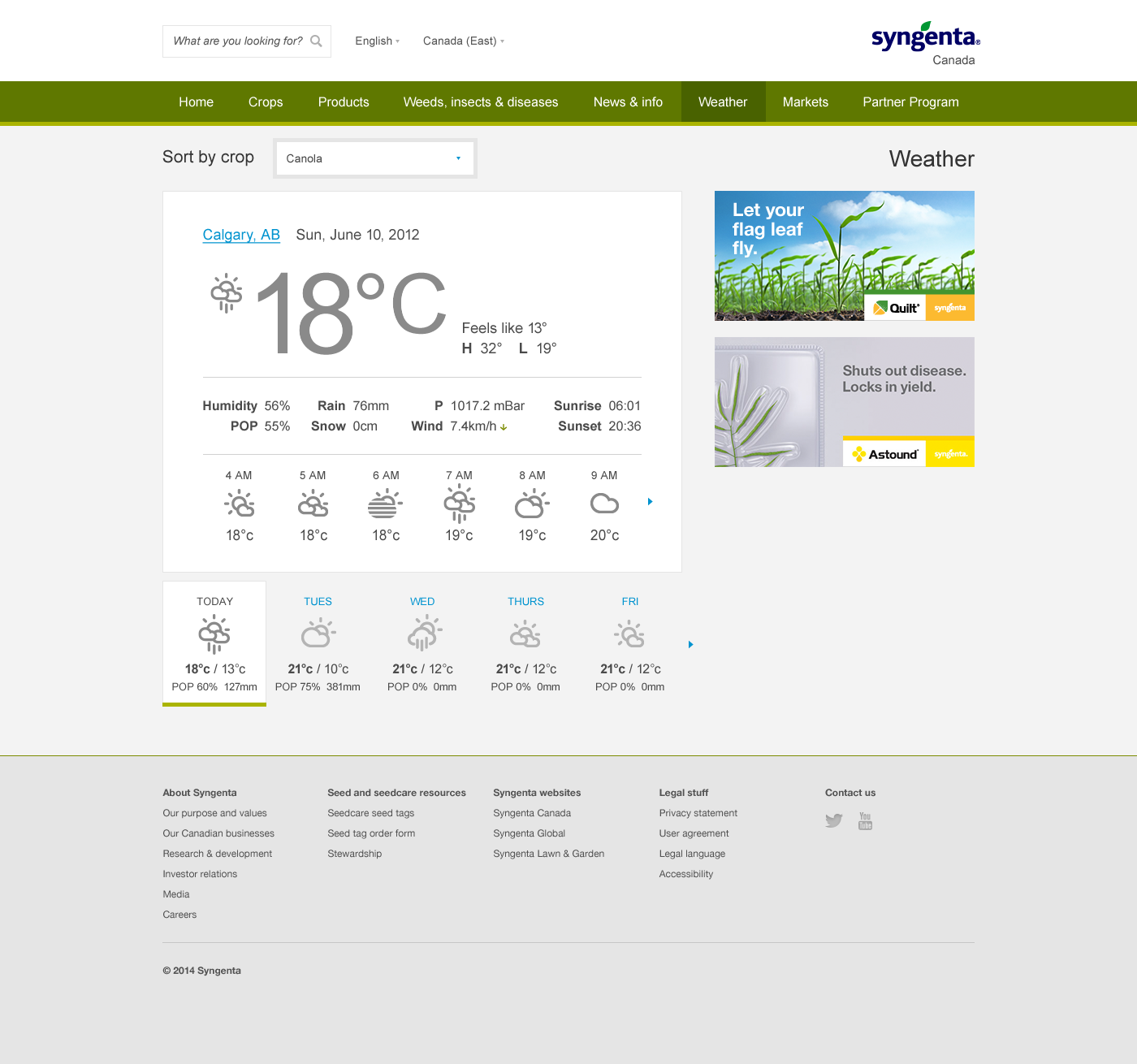The width and height of the screenshot is (1137, 1064).
Task: Open Syngenta's Twitter page icon
Action: 833,820
